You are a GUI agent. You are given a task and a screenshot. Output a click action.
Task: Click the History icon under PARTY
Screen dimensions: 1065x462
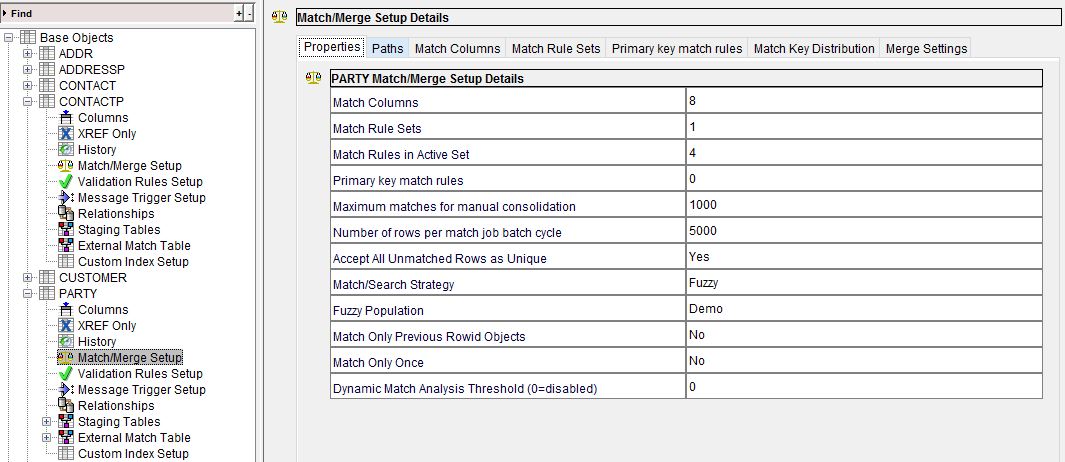tap(66, 342)
